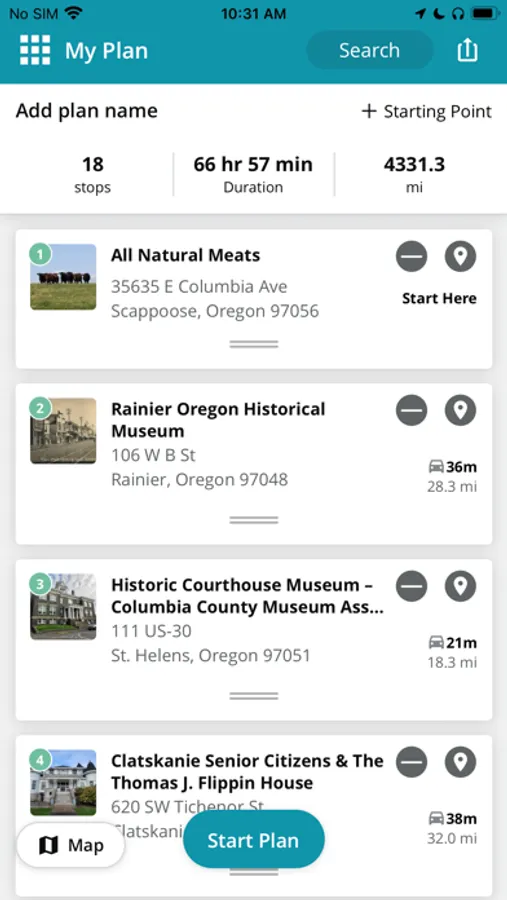Click the Search button
Screen dimensions: 507x900
point(369,50)
